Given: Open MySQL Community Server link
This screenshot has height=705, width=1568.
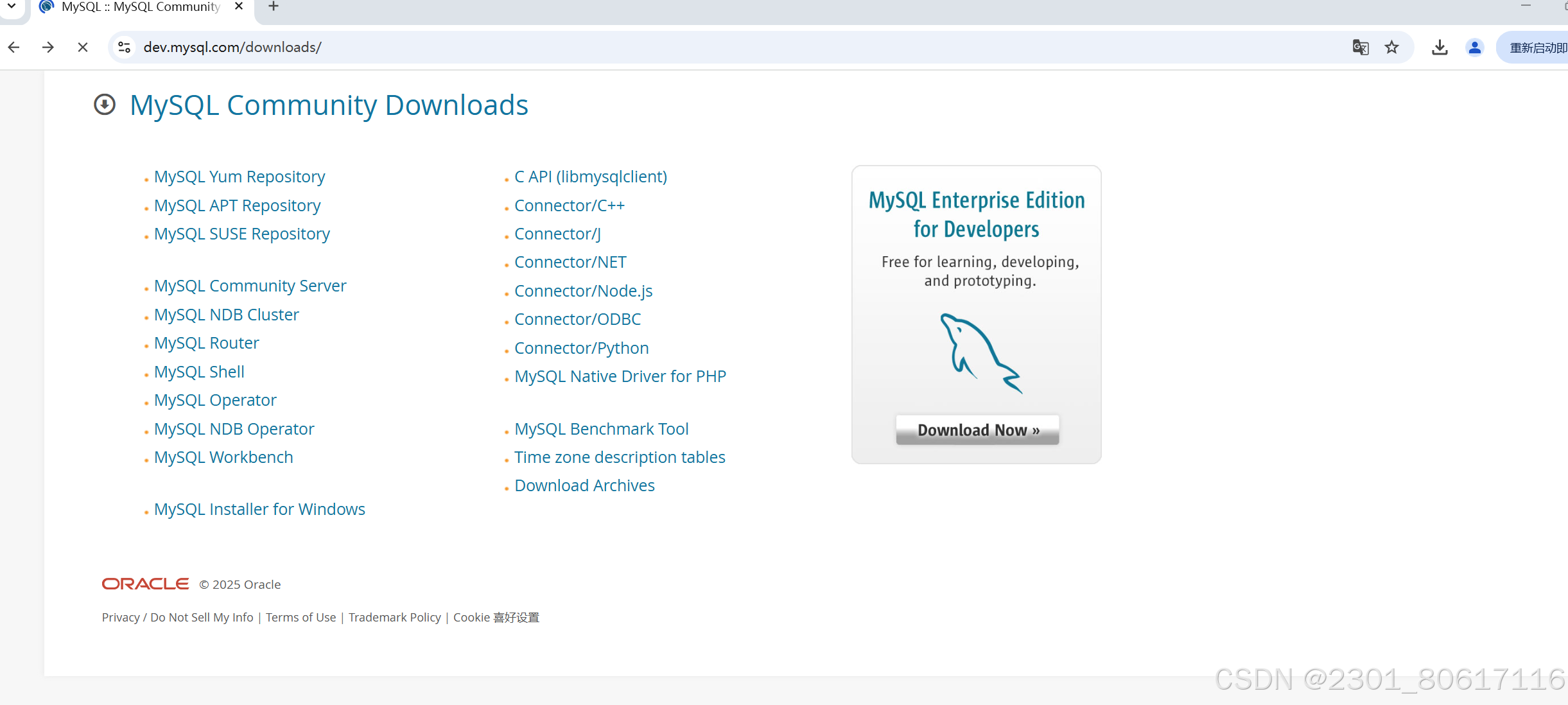Looking at the screenshot, I should click(250, 286).
